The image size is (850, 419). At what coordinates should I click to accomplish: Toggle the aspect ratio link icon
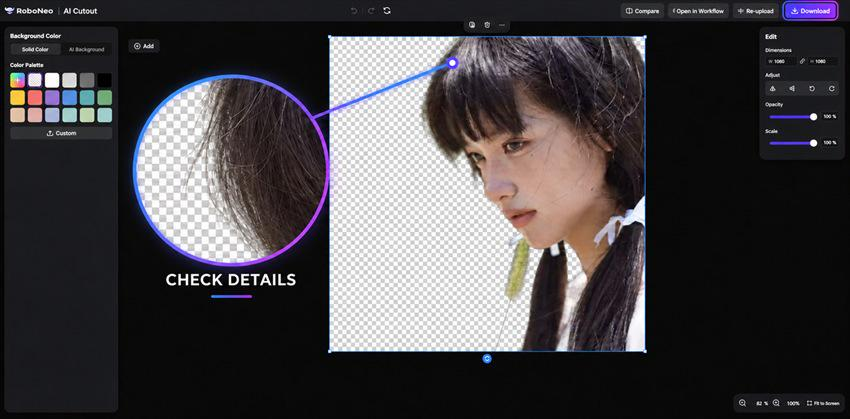click(802, 62)
